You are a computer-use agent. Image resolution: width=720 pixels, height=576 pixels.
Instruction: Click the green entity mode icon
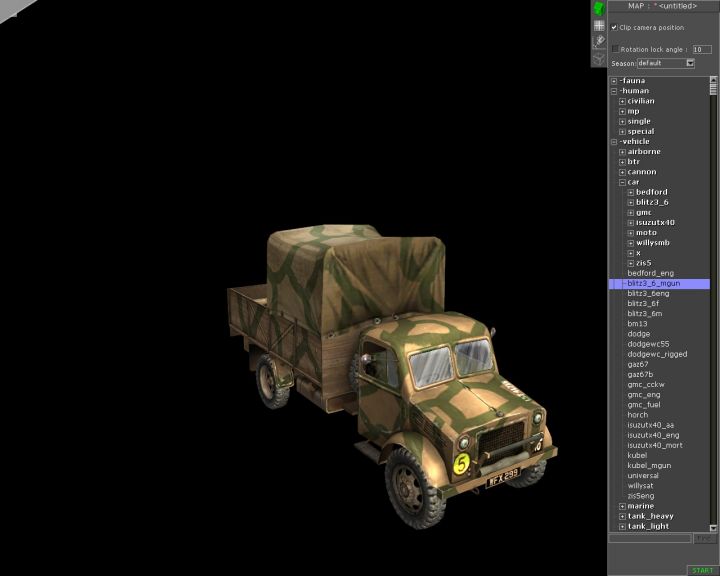pos(599,9)
